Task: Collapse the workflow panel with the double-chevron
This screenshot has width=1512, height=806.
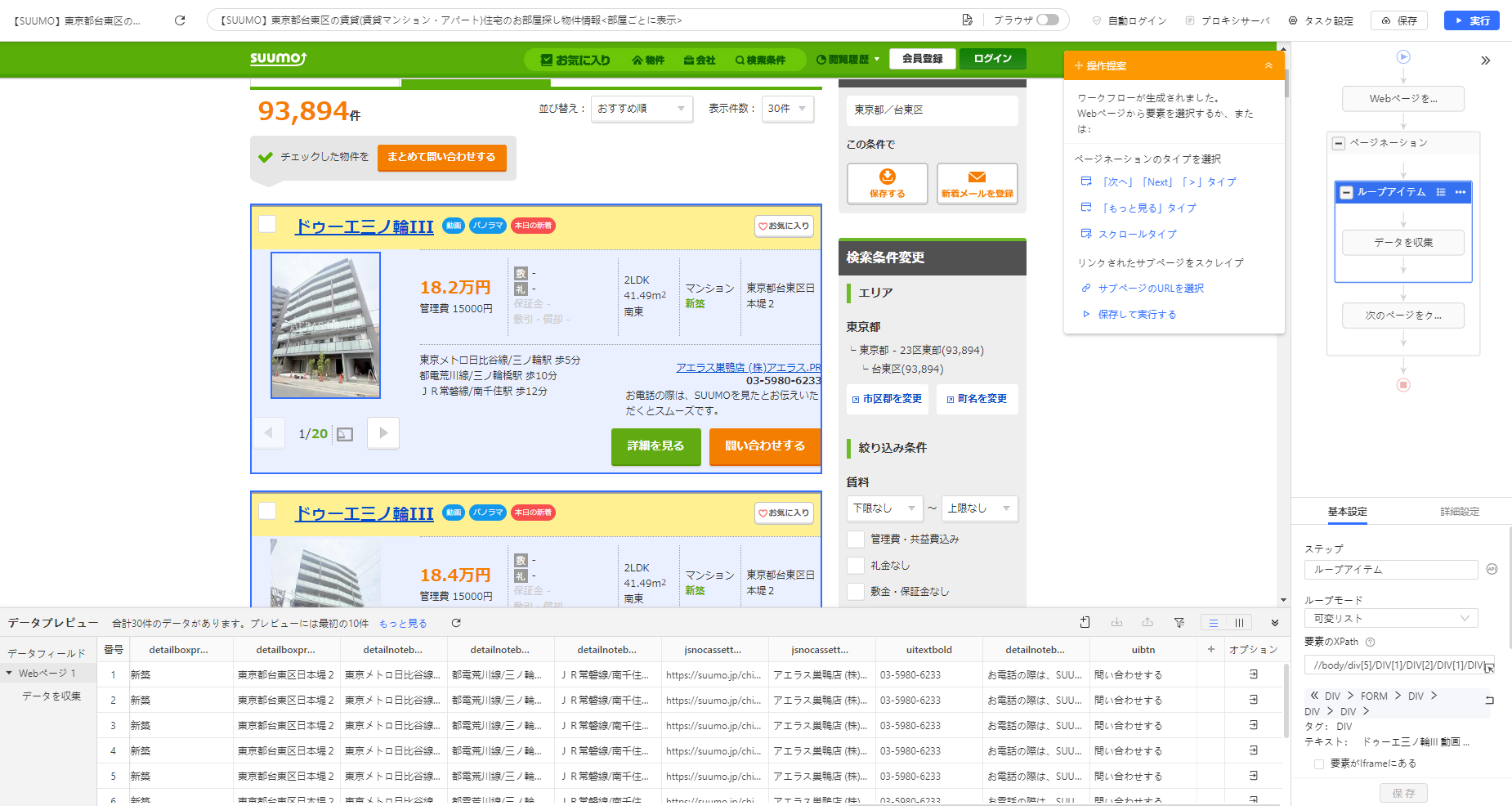Action: pyautogui.click(x=1485, y=60)
